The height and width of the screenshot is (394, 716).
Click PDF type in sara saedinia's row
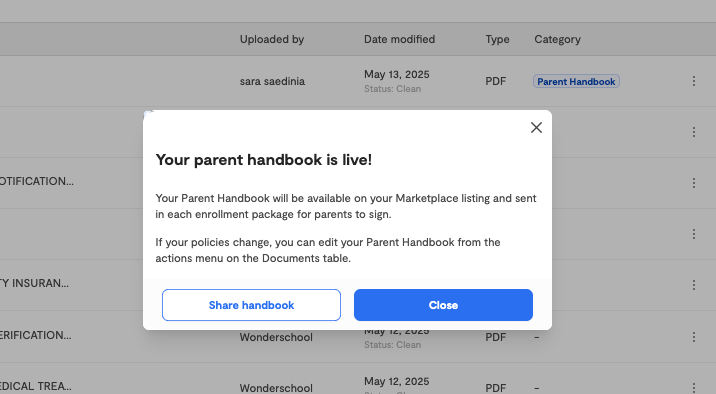(x=495, y=81)
